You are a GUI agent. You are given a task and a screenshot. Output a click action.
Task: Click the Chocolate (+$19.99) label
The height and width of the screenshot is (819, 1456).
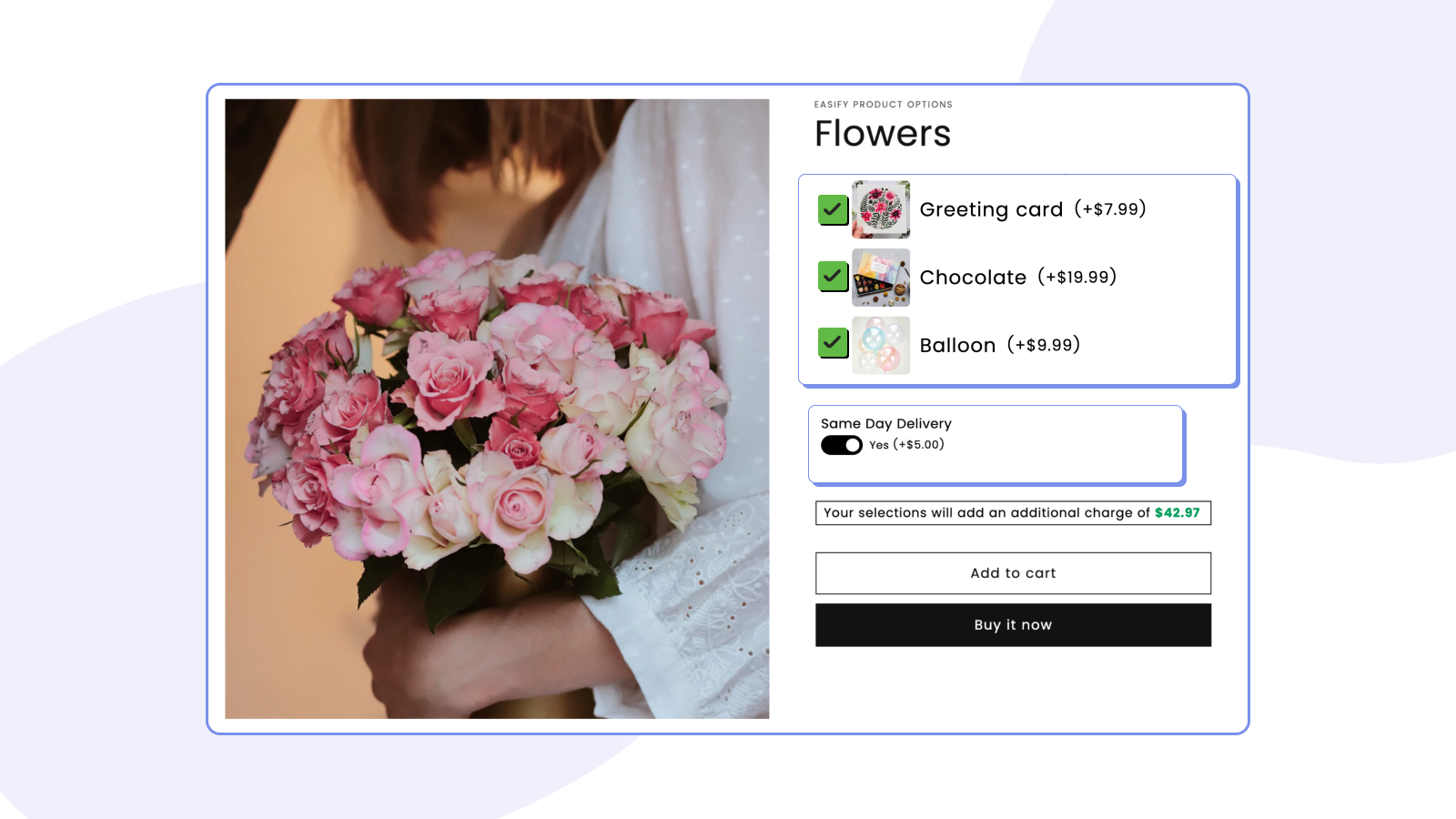[x=1018, y=277]
